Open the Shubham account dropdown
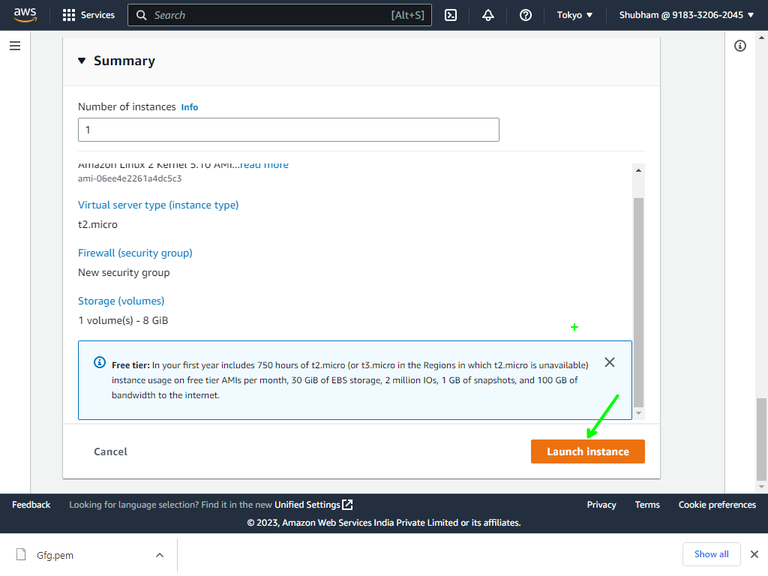The width and height of the screenshot is (768, 576). tap(686, 15)
